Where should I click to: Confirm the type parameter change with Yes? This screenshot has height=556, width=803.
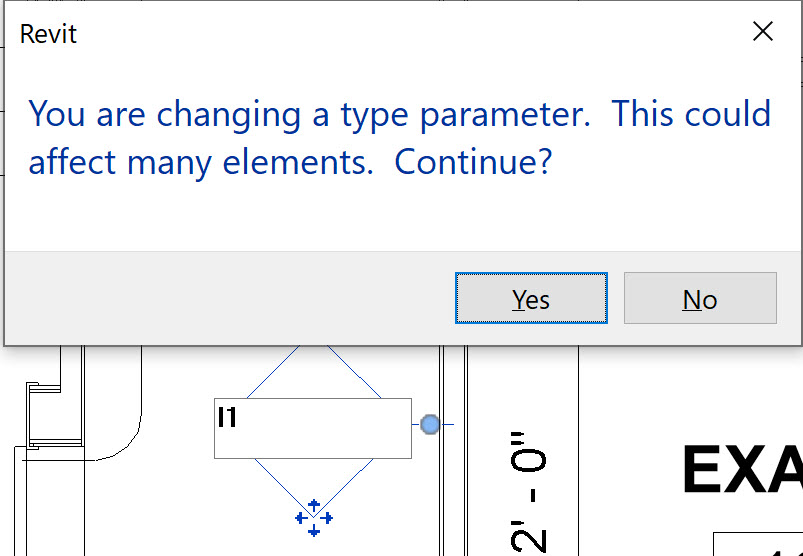coord(531,298)
